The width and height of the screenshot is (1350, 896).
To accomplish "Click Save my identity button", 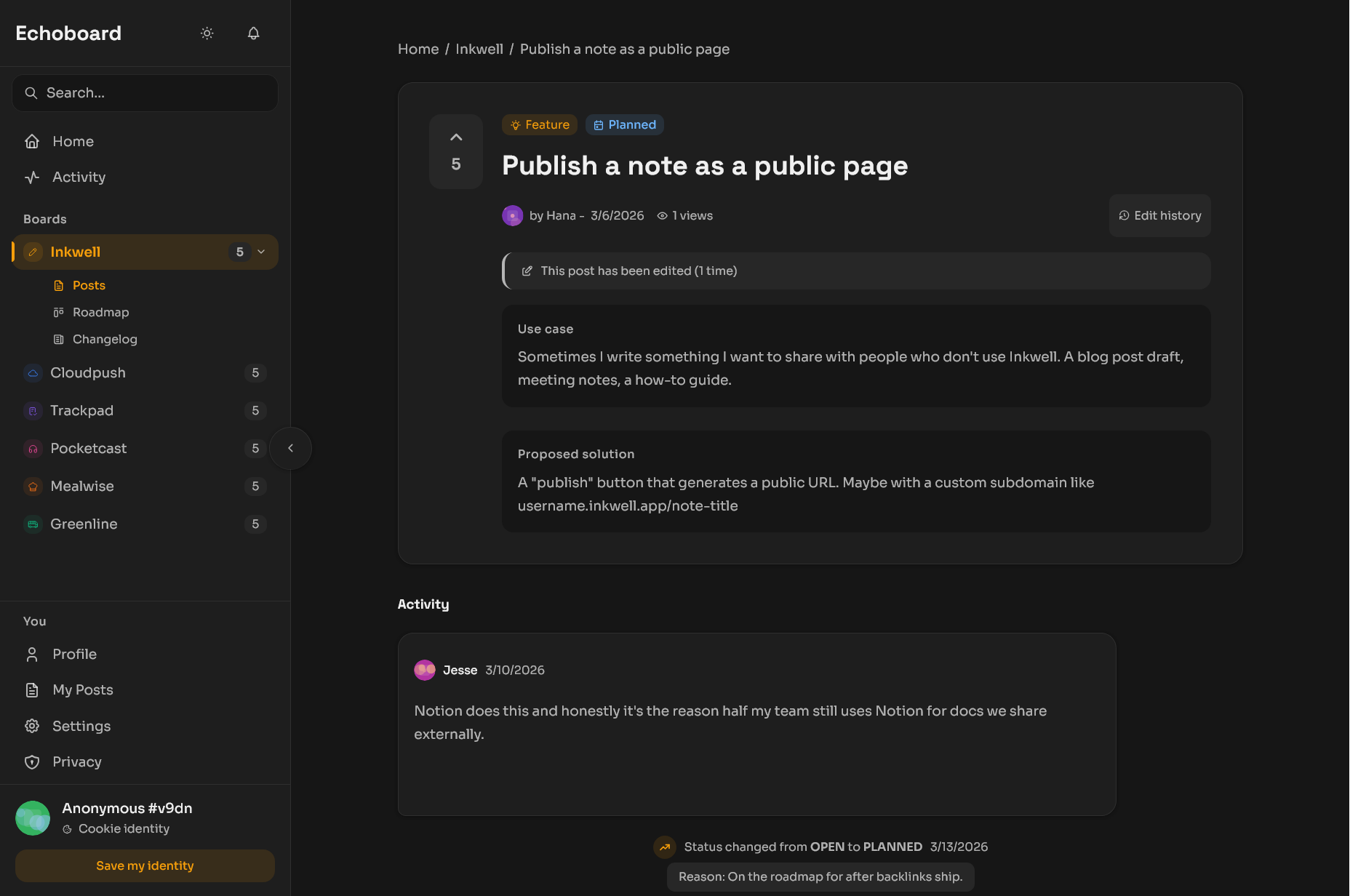I will 145,865.
